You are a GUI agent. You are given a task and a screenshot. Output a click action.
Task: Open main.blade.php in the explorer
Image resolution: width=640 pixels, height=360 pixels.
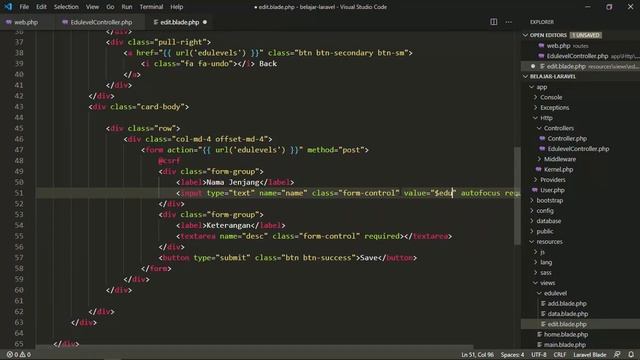click(564, 344)
